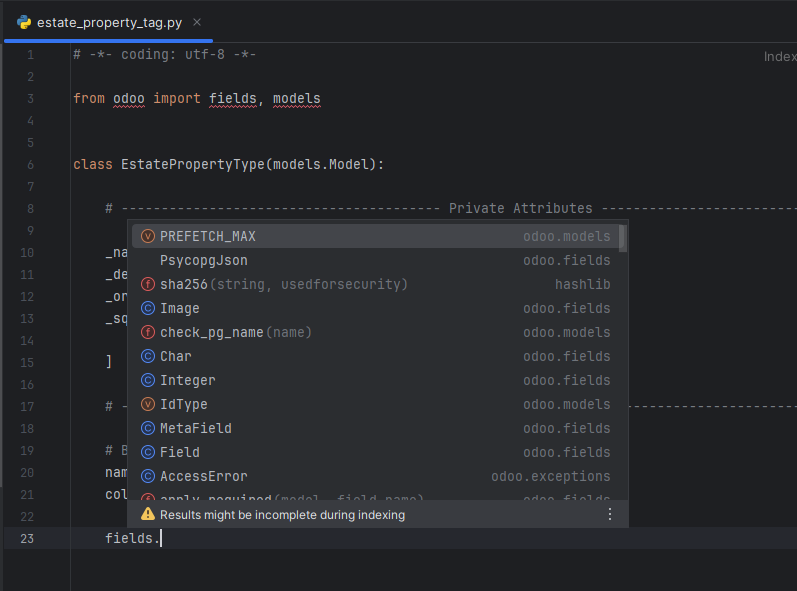Select the AccessError class suggestion
This screenshot has width=797, height=591.
[x=376, y=476]
